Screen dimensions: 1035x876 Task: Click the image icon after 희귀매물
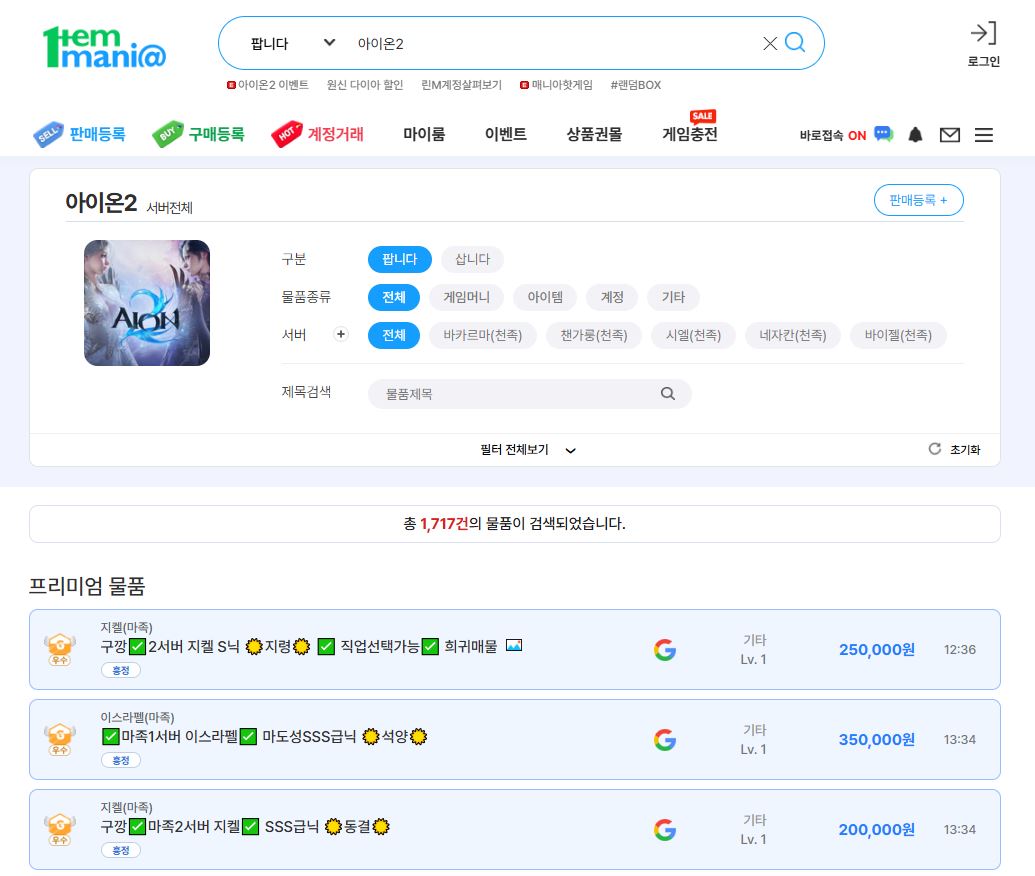(514, 645)
